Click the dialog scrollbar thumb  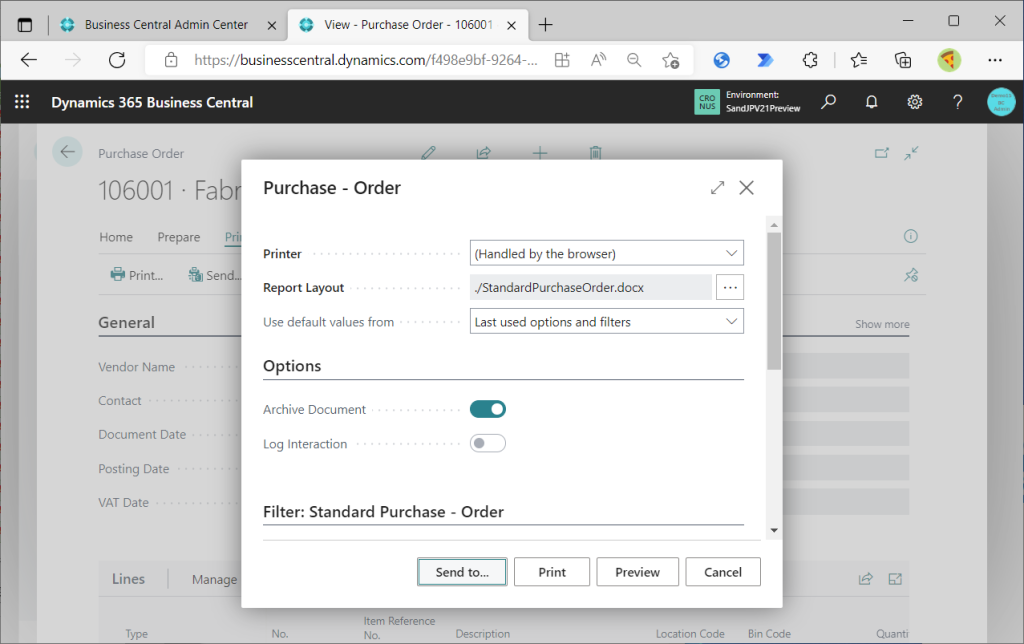(x=774, y=300)
